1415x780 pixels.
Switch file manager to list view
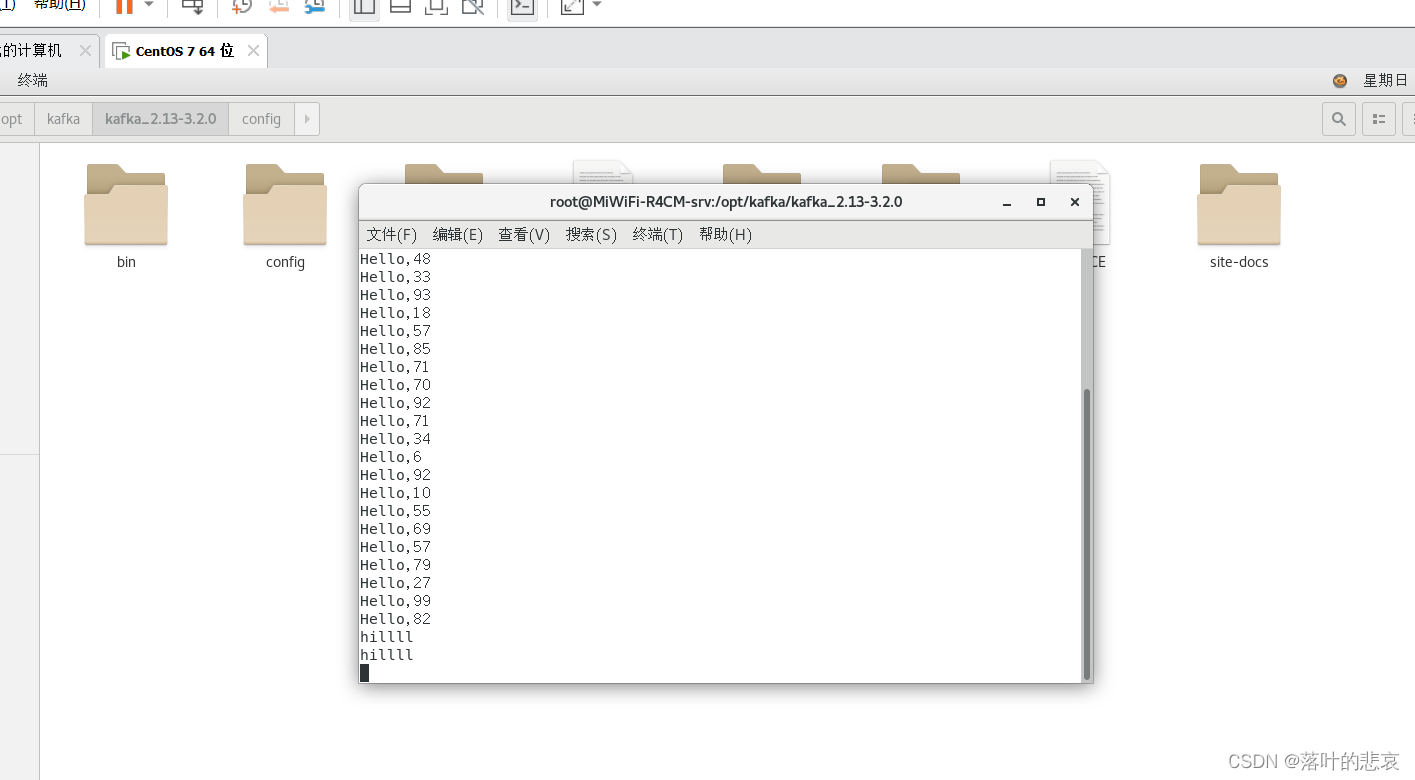(x=1379, y=119)
